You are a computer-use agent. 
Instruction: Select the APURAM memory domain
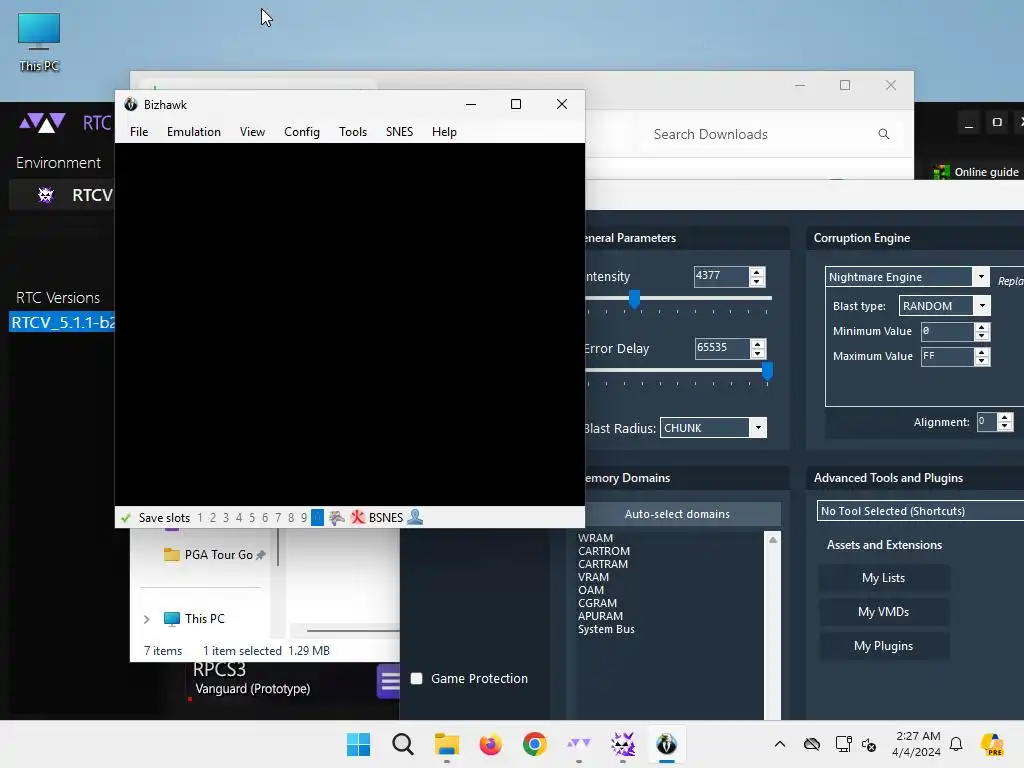point(600,616)
